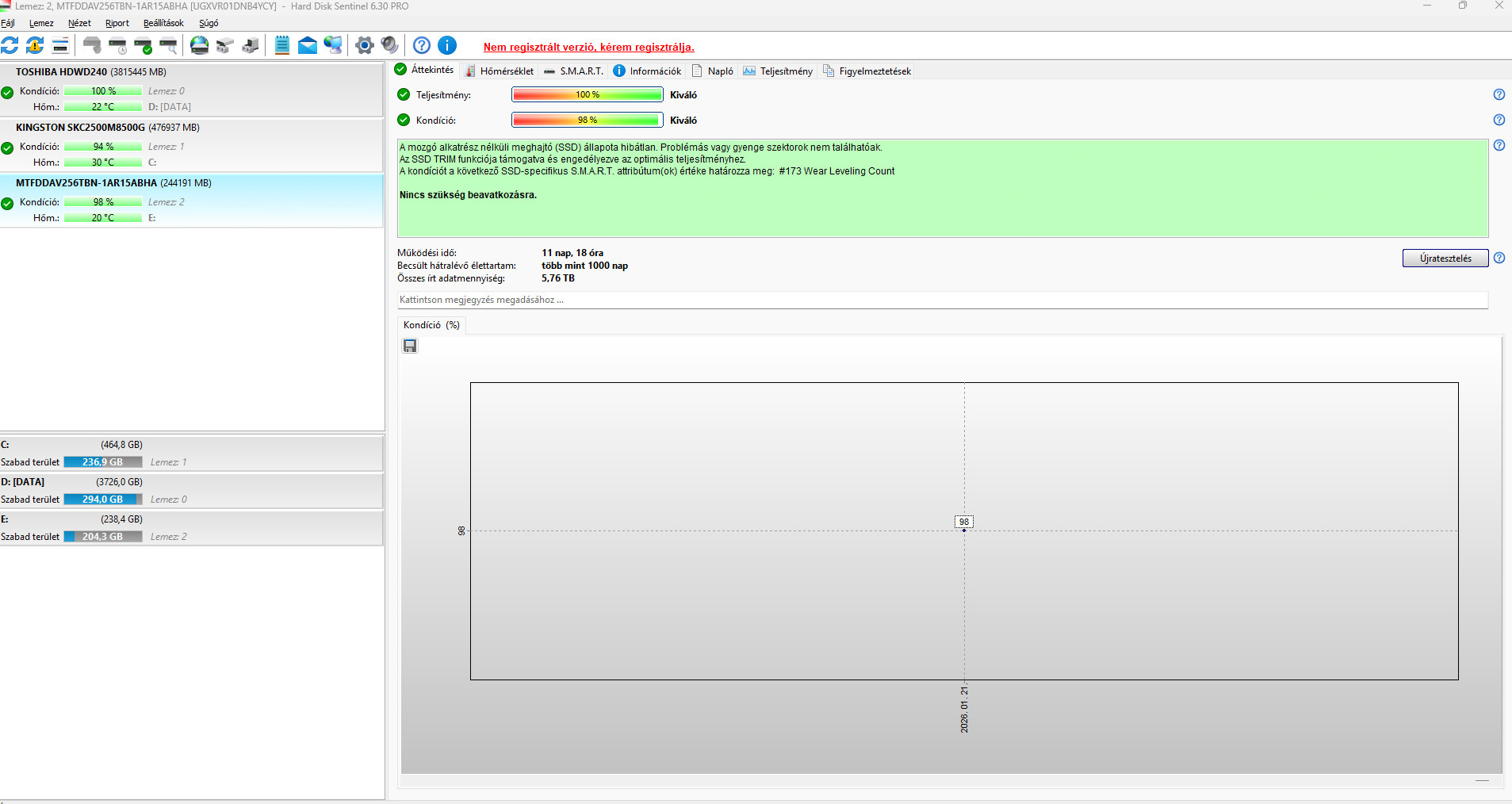Switch to the Információk tab

coord(648,71)
